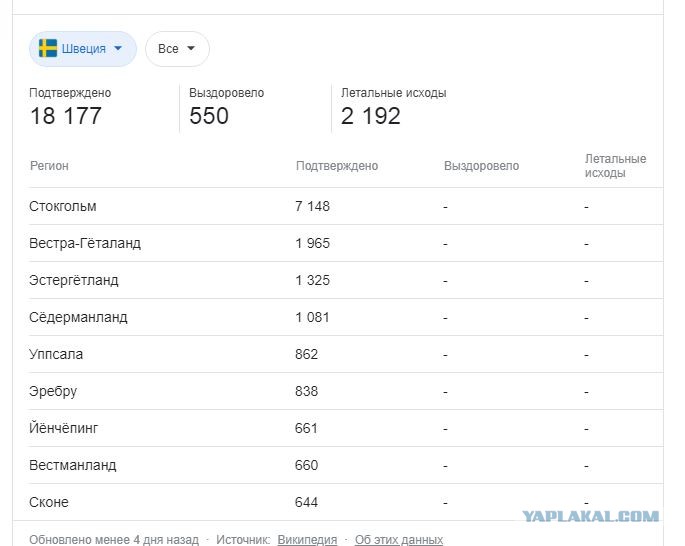
Task: Click the Sweden flag icon
Action: (48, 48)
